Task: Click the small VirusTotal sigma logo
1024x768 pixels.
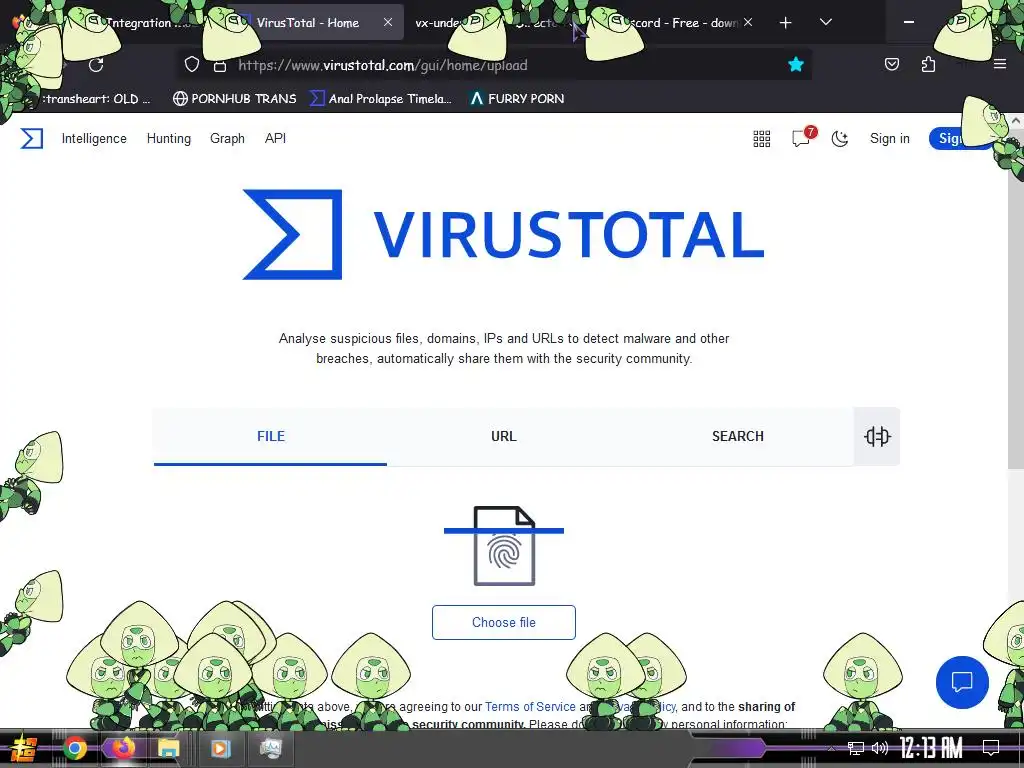Action: [31, 138]
